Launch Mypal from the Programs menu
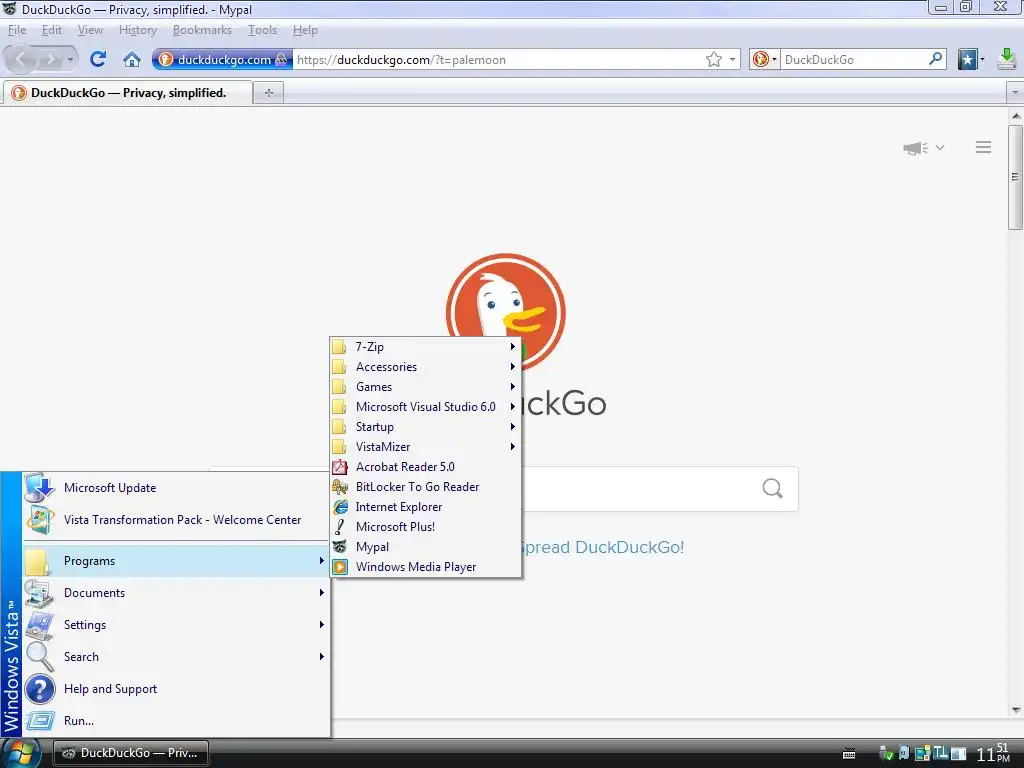This screenshot has height=768, width=1024. (425, 547)
